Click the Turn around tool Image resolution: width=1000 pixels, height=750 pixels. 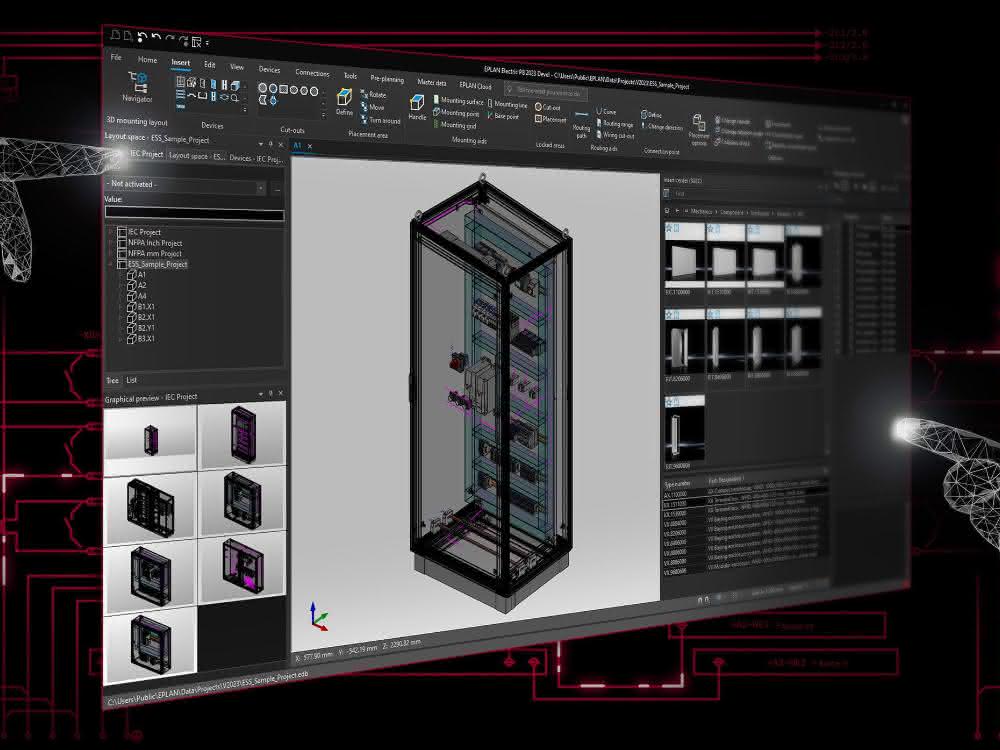point(381,120)
